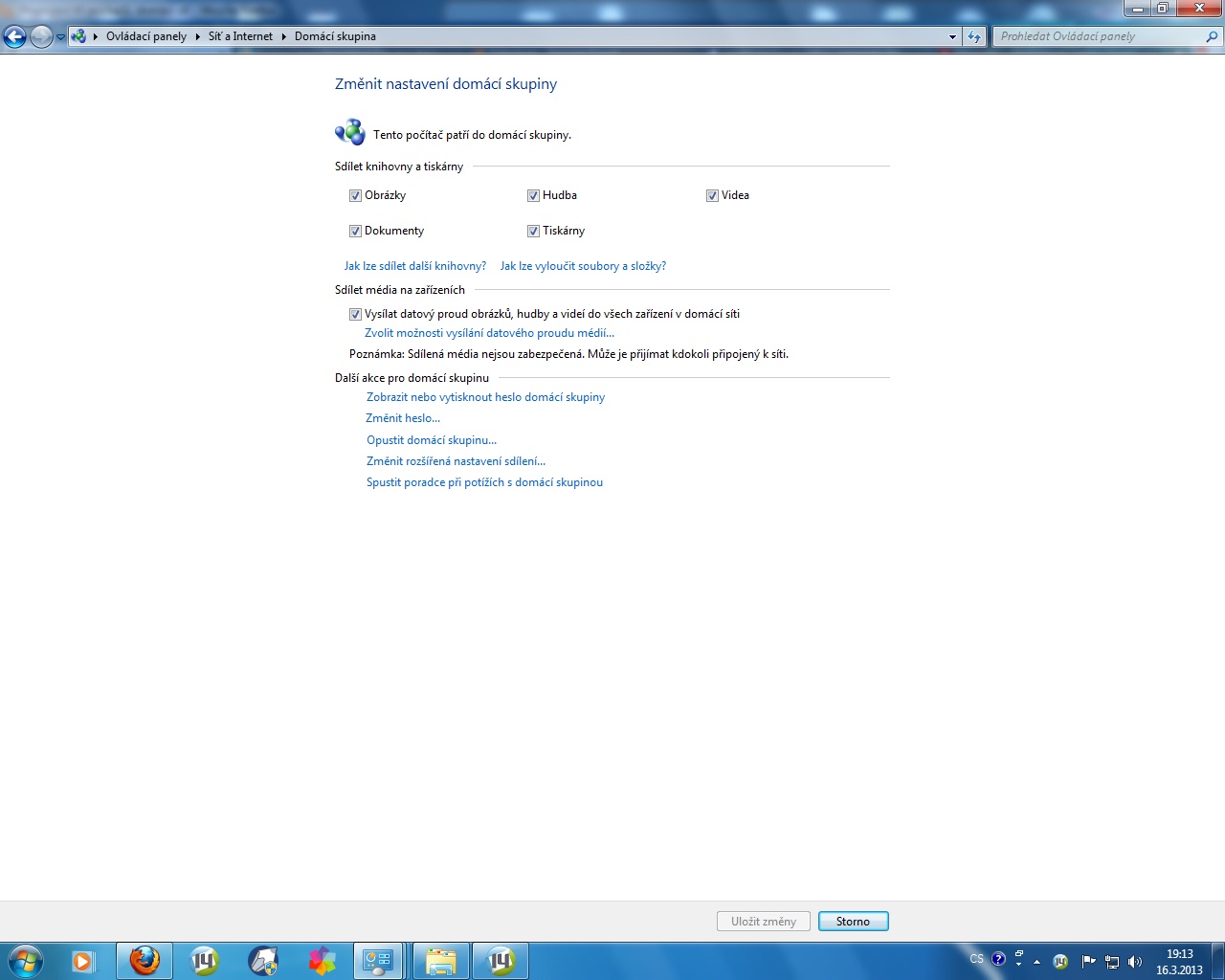1225x980 pixels.
Task: Click the Změnit heslo link
Action: pos(403,418)
